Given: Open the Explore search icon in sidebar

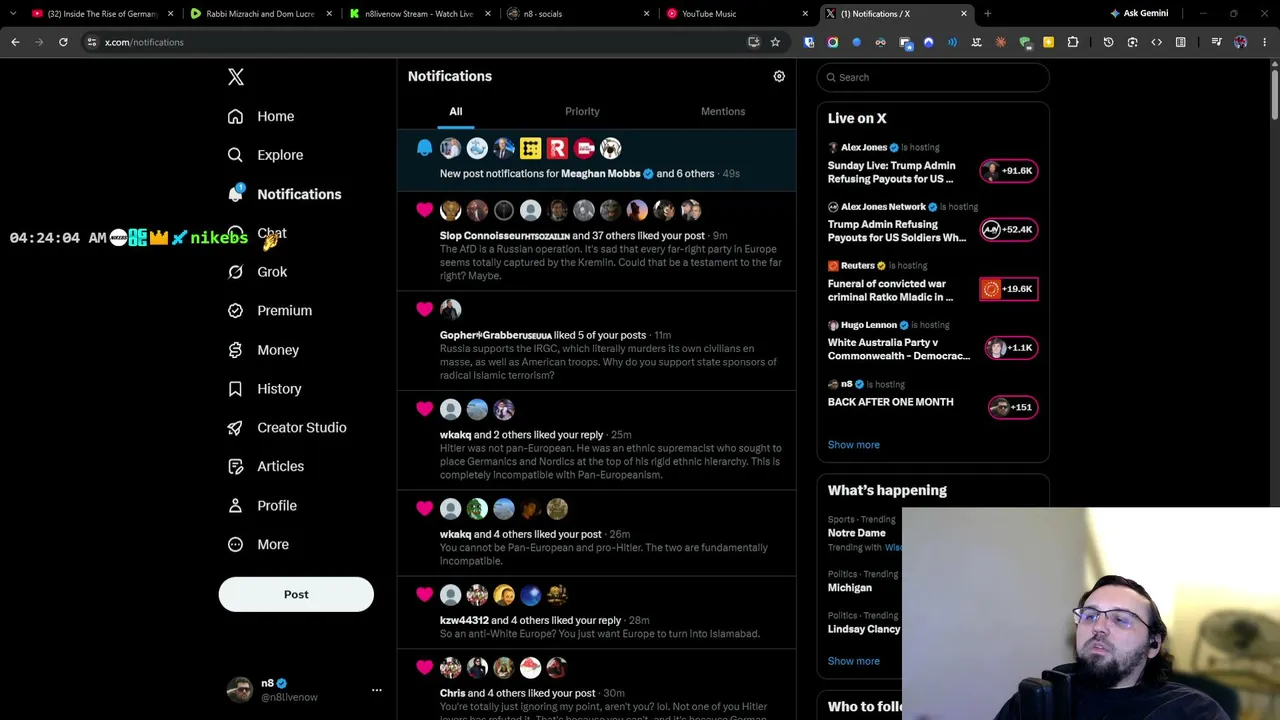Looking at the screenshot, I should pos(235,155).
